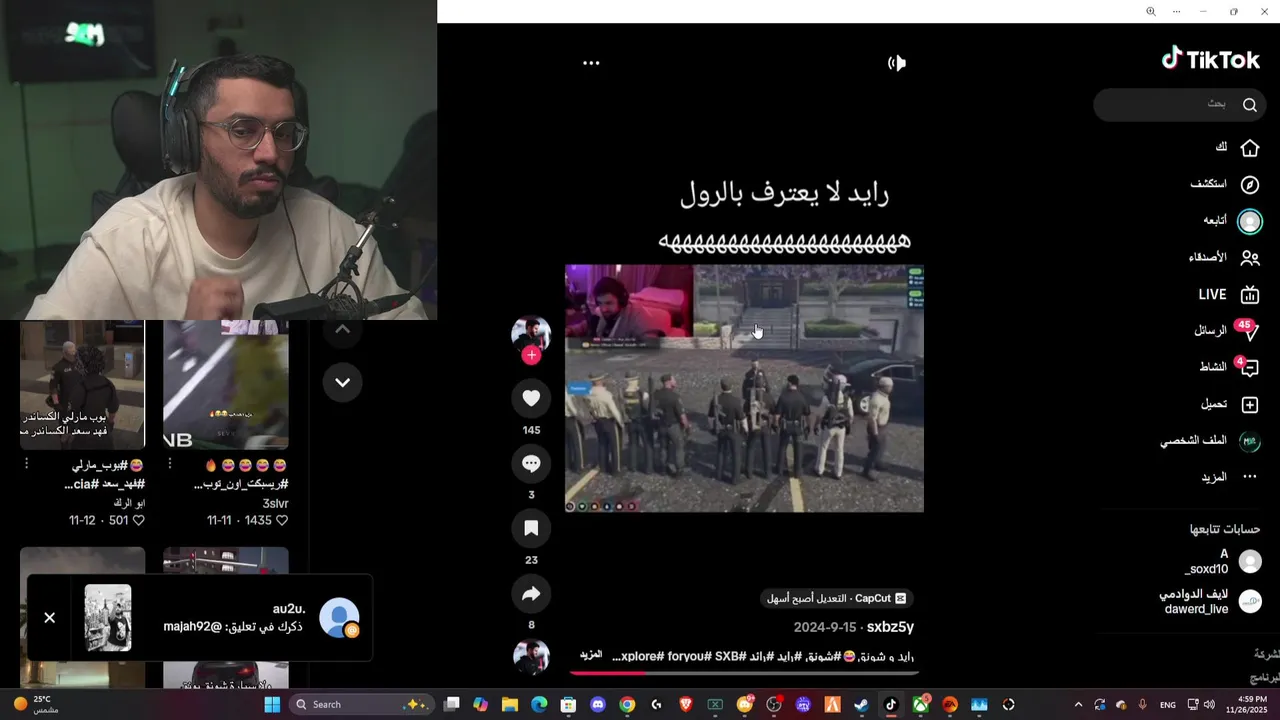Open the Windows Start menu
The width and height of the screenshot is (1280, 720).
tap(272, 704)
